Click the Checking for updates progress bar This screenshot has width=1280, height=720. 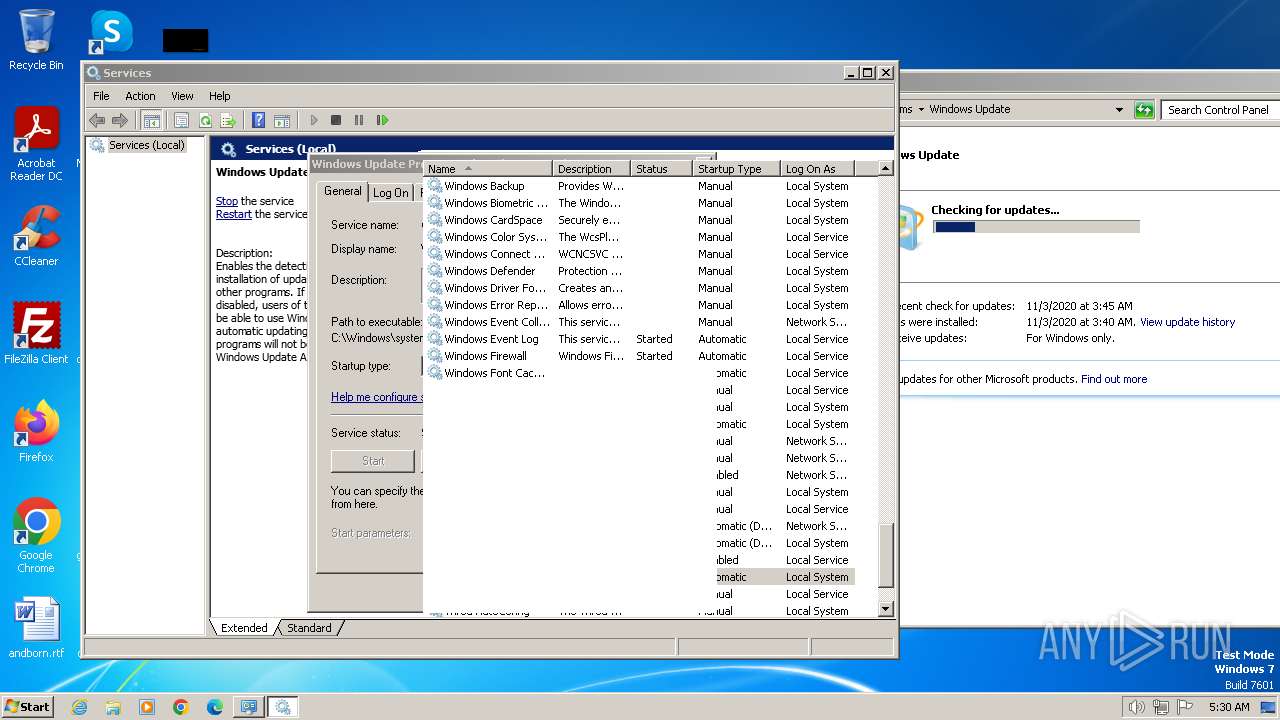[1036, 227]
